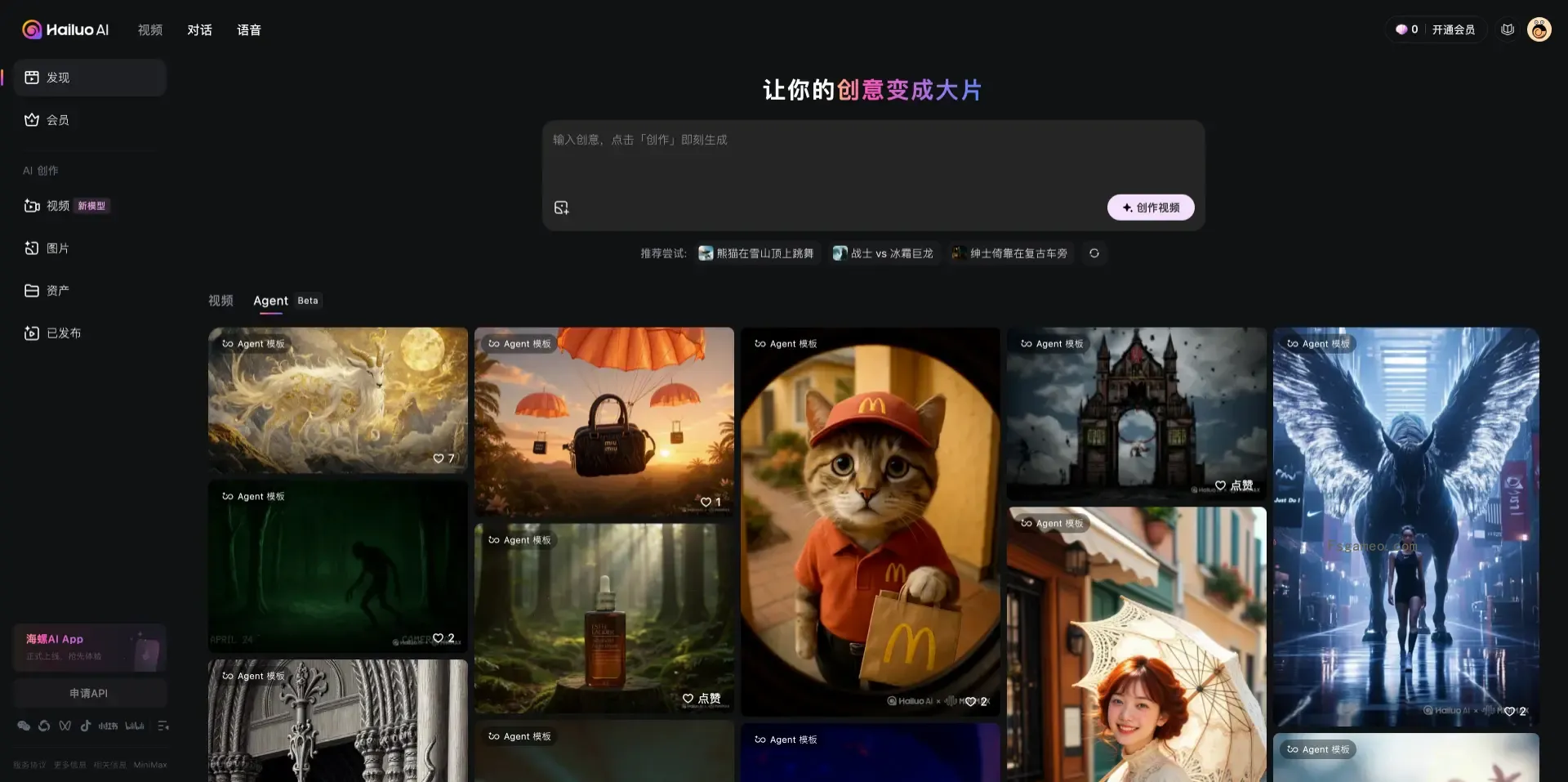Open the butterfly-shaped social icon
This screenshot has height=782, width=1568.
65,726
